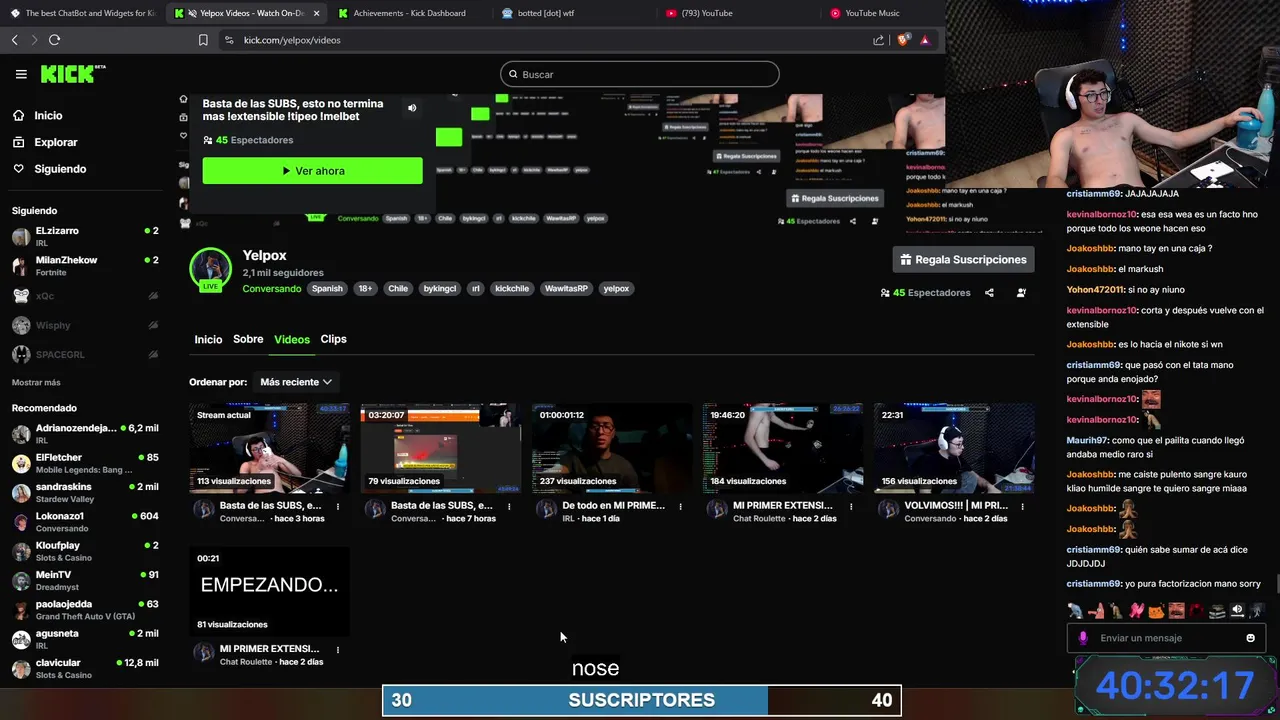
Task: Open options for 79 visualizaciones video
Action: [x=509, y=506]
